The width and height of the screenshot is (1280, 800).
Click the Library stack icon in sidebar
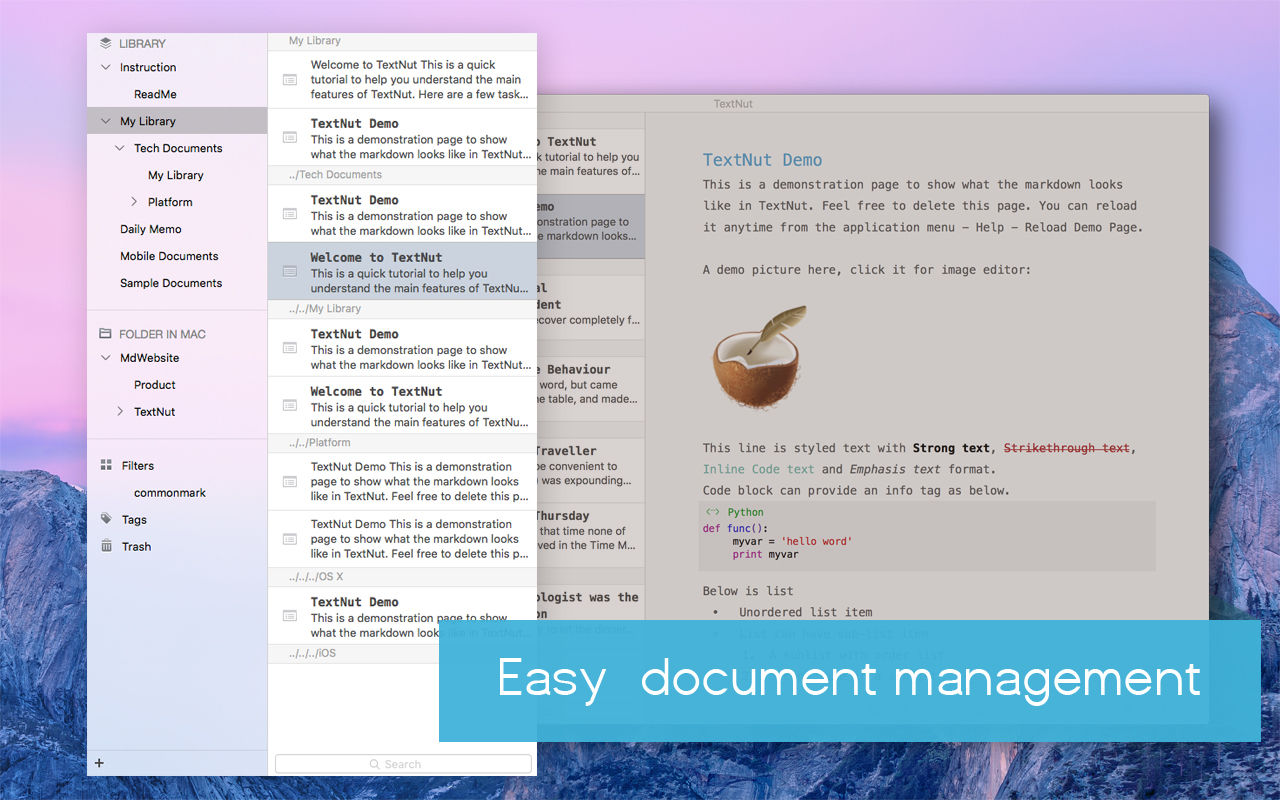click(106, 43)
